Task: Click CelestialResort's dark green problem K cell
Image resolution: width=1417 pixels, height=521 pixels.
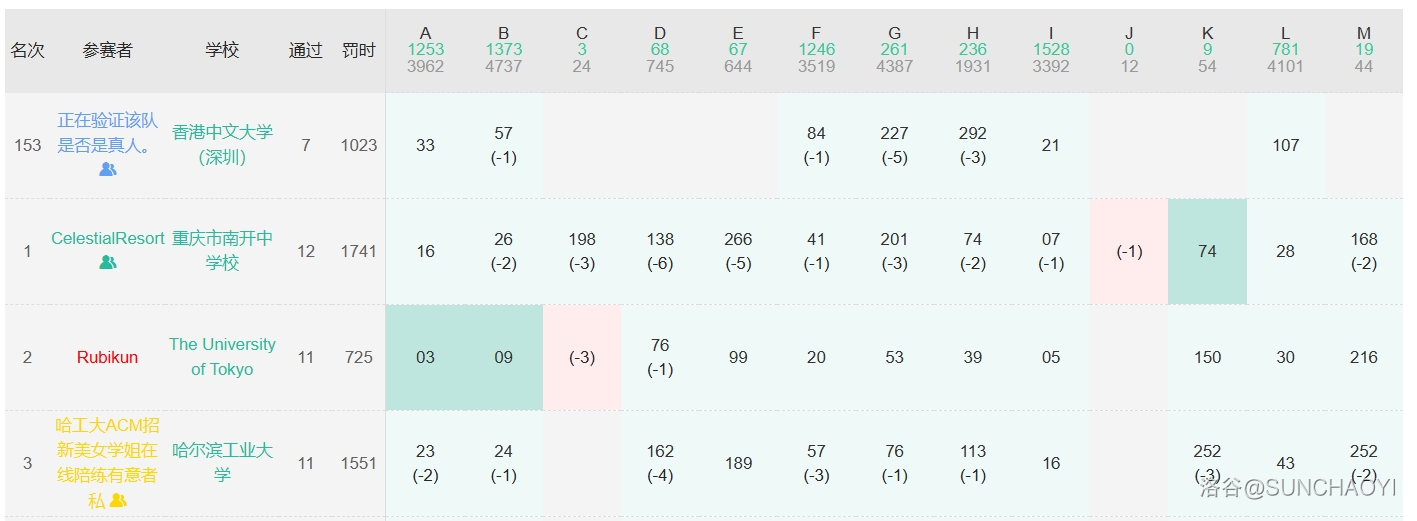Action: click(x=1207, y=251)
